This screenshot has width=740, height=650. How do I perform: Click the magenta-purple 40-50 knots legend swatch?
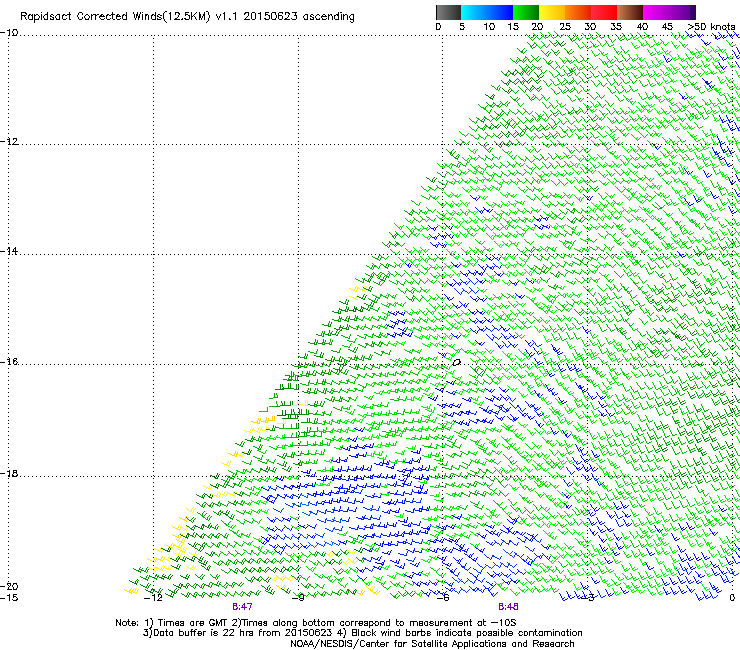pos(670,12)
